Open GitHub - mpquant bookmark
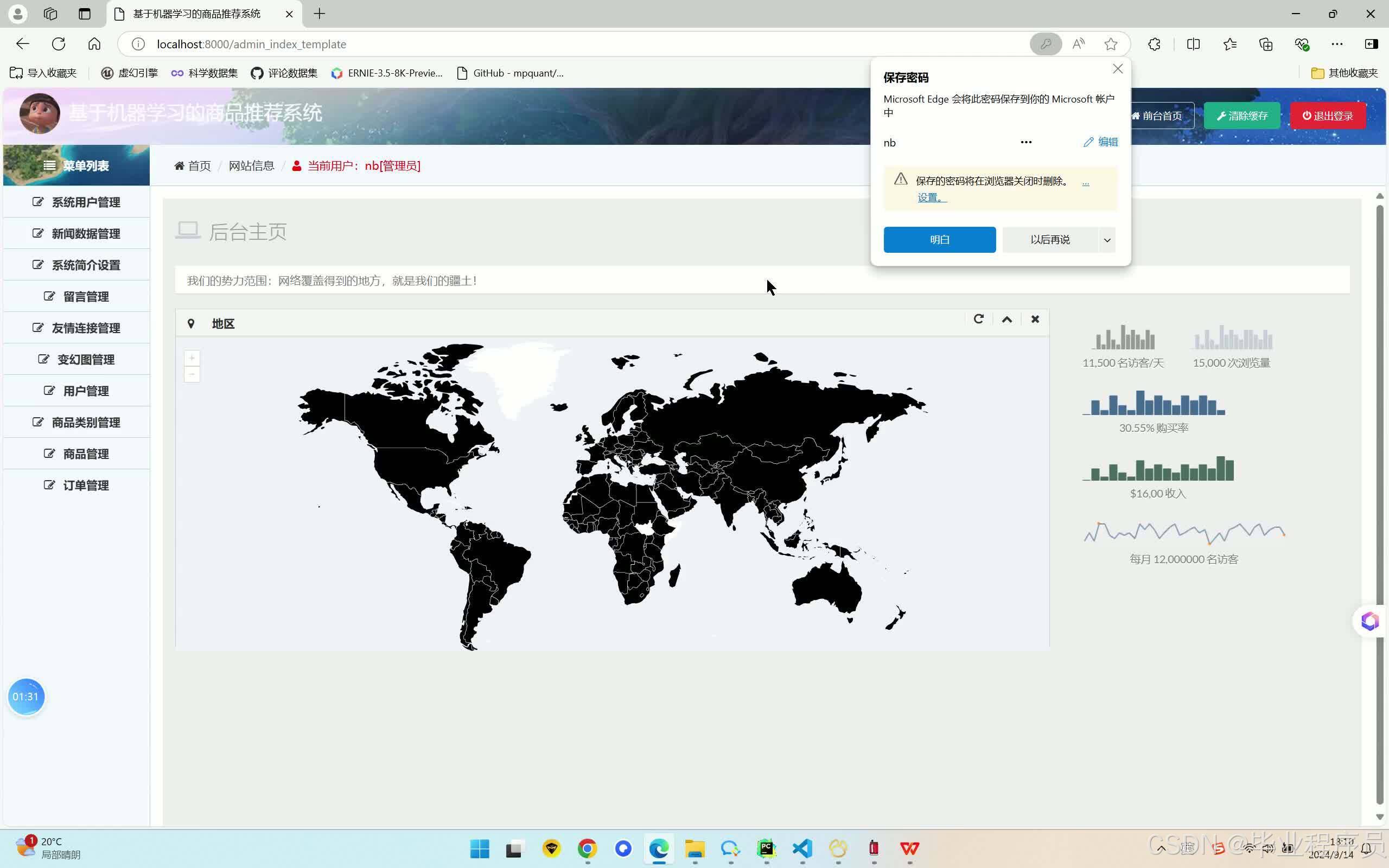This screenshot has width=1389, height=868. pos(510,73)
